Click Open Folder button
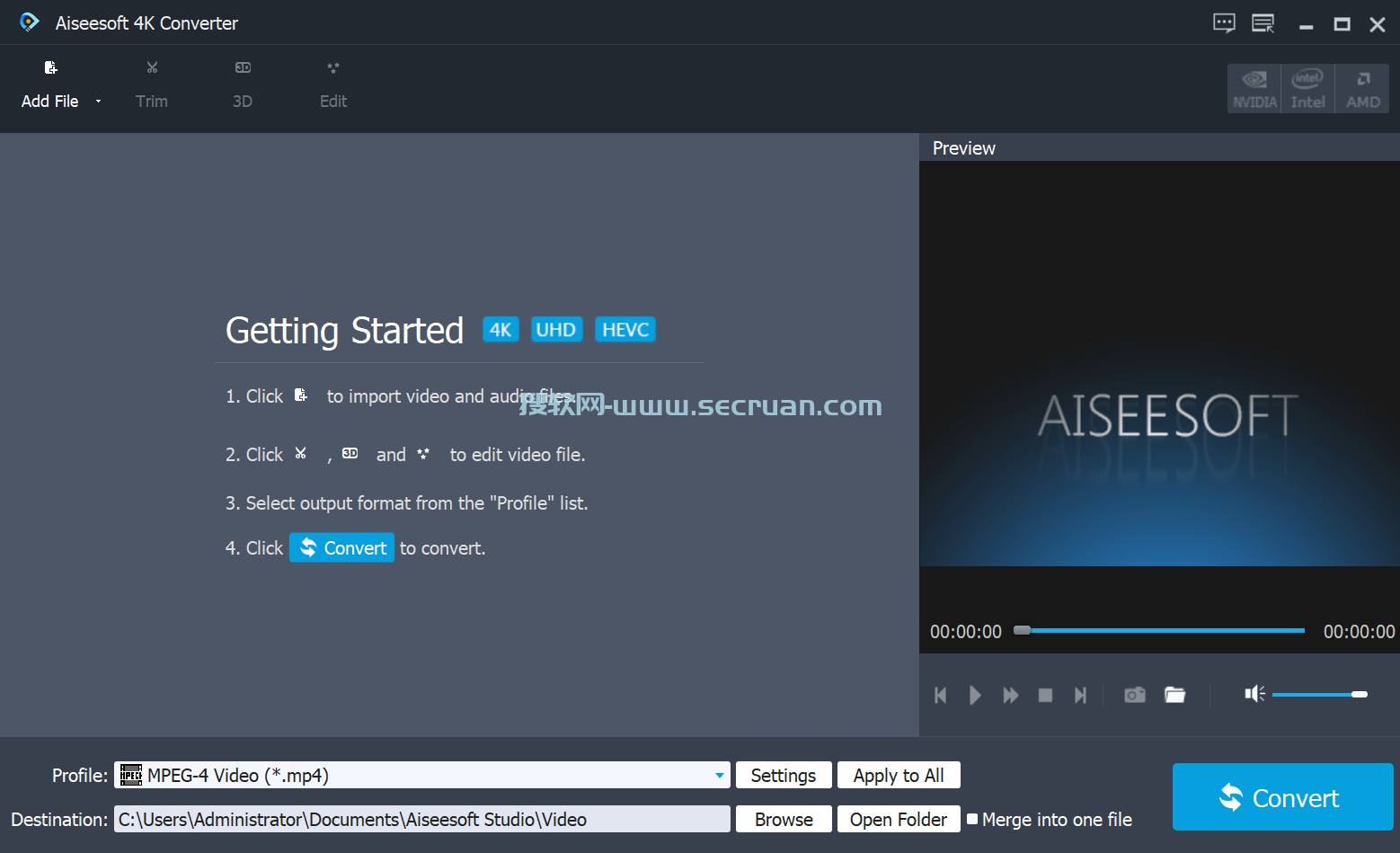Viewport: 1400px width, 853px height. click(x=899, y=819)
